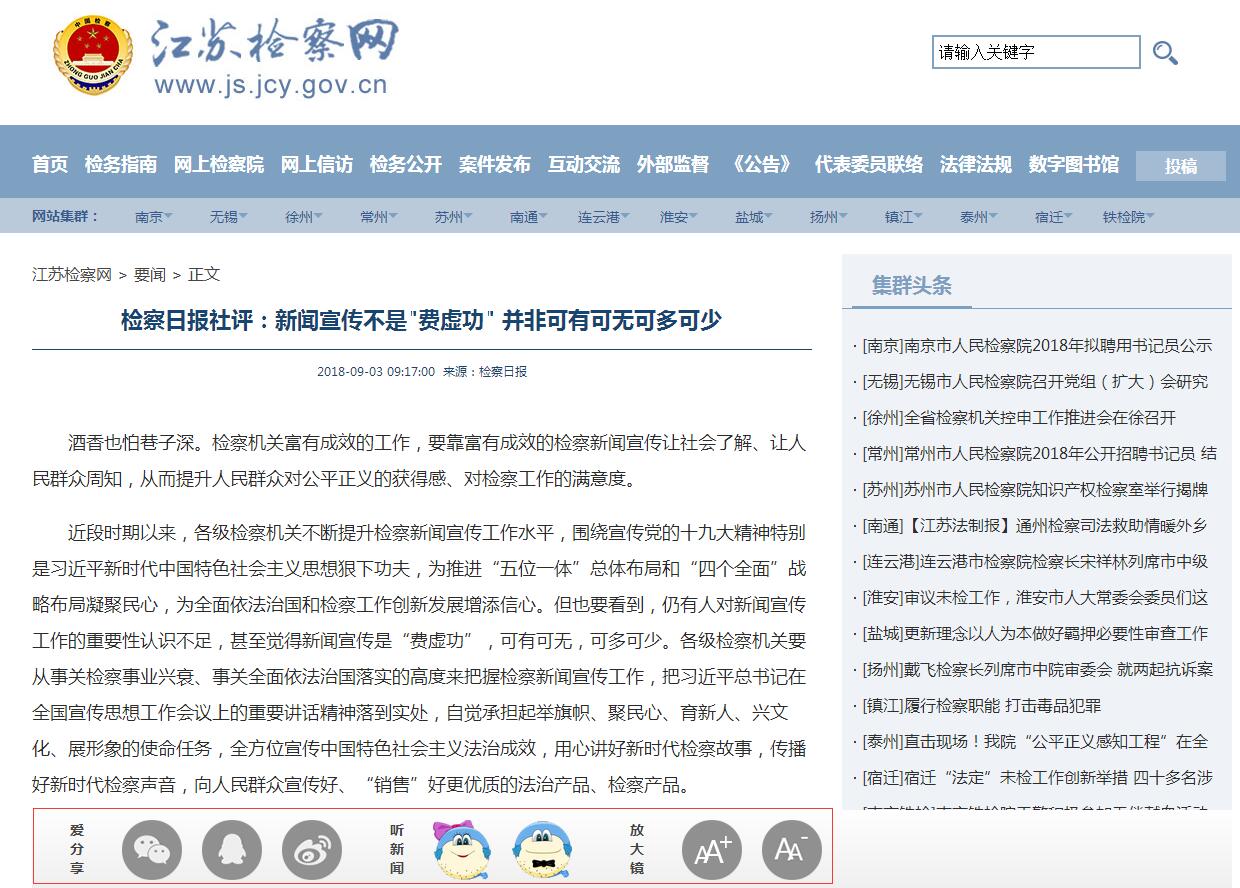Click the Jiangsu Procuratorate emblem logo
This screenshot has width=1240, height=888.
[x=93, y=55]
